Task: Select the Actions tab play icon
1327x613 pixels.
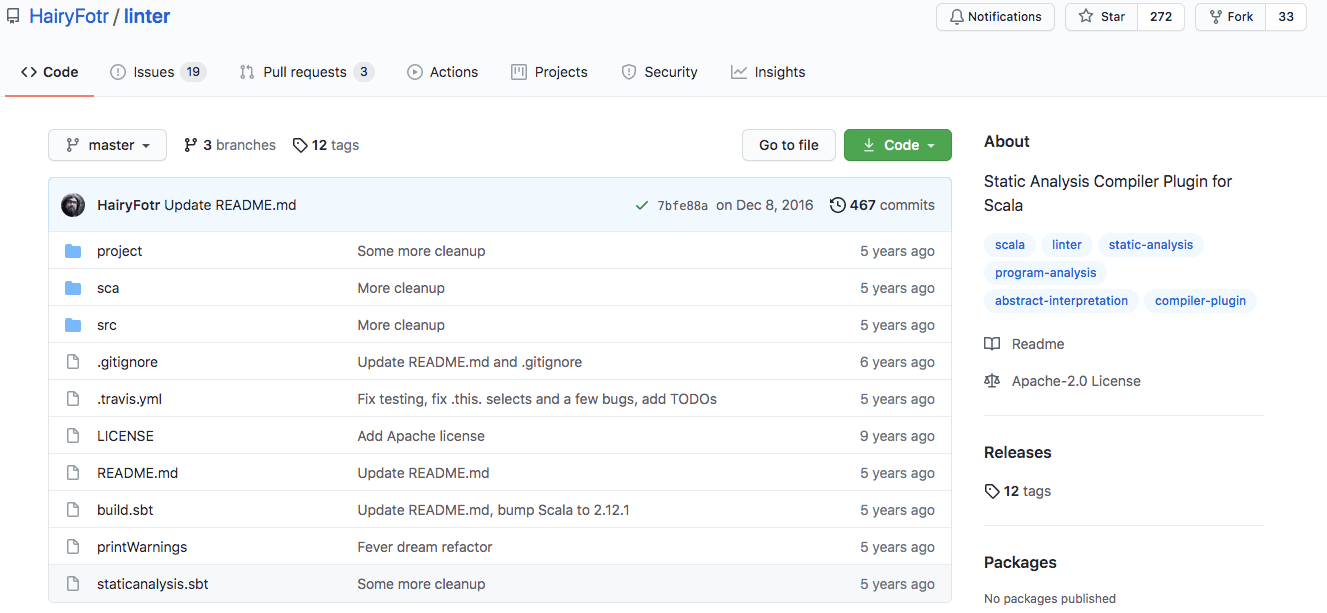Action: [x=414, y=71]
